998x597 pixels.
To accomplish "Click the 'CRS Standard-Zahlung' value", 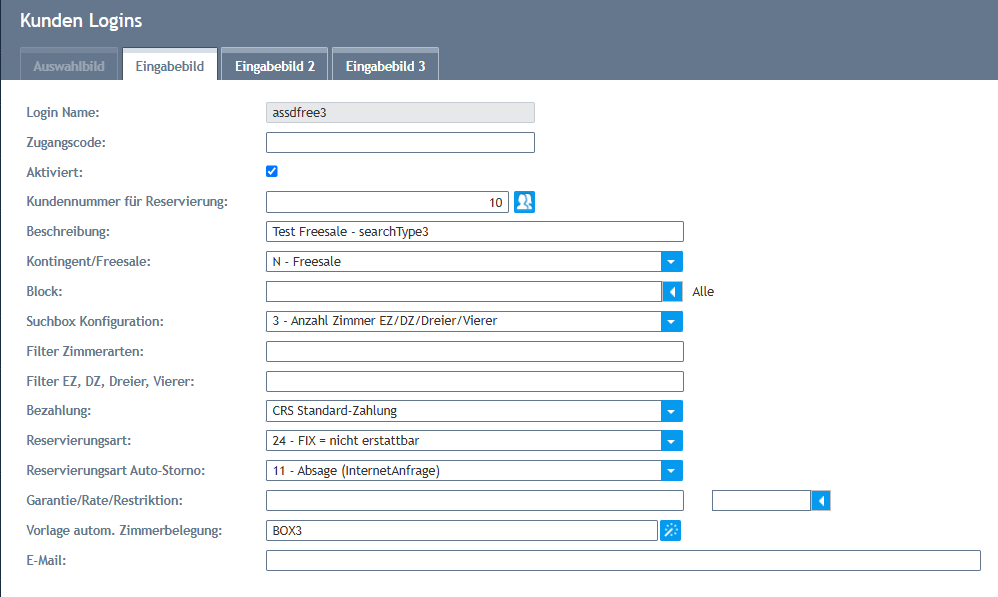I will [x=334, y=411].
